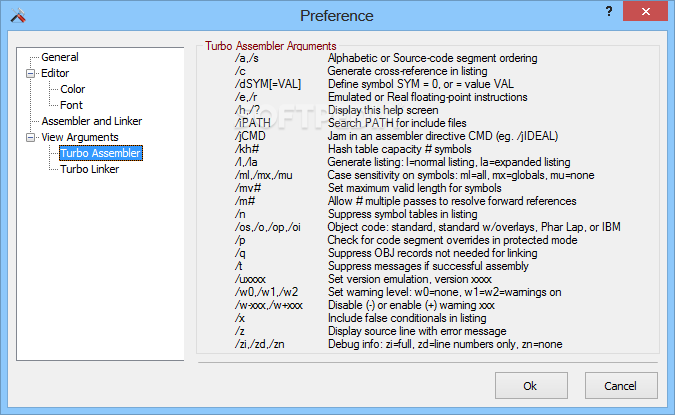Collapse the View Arguments node

(x=31, y=137)
